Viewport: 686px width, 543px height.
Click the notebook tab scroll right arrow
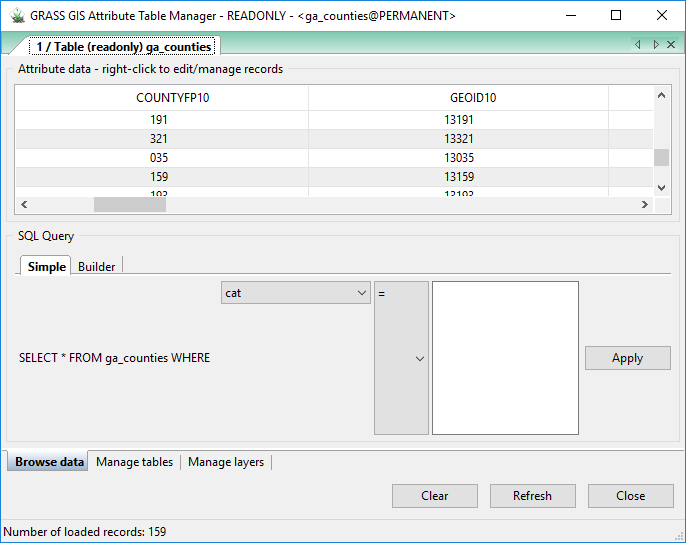tap(656, 45)
